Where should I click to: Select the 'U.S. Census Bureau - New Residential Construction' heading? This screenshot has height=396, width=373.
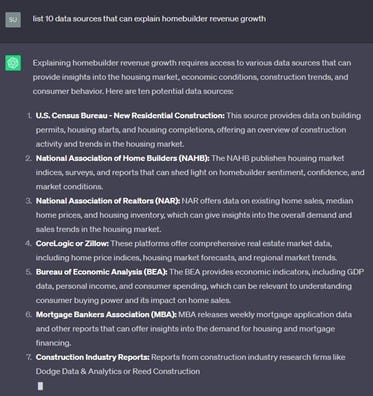[x=130, y=116]
